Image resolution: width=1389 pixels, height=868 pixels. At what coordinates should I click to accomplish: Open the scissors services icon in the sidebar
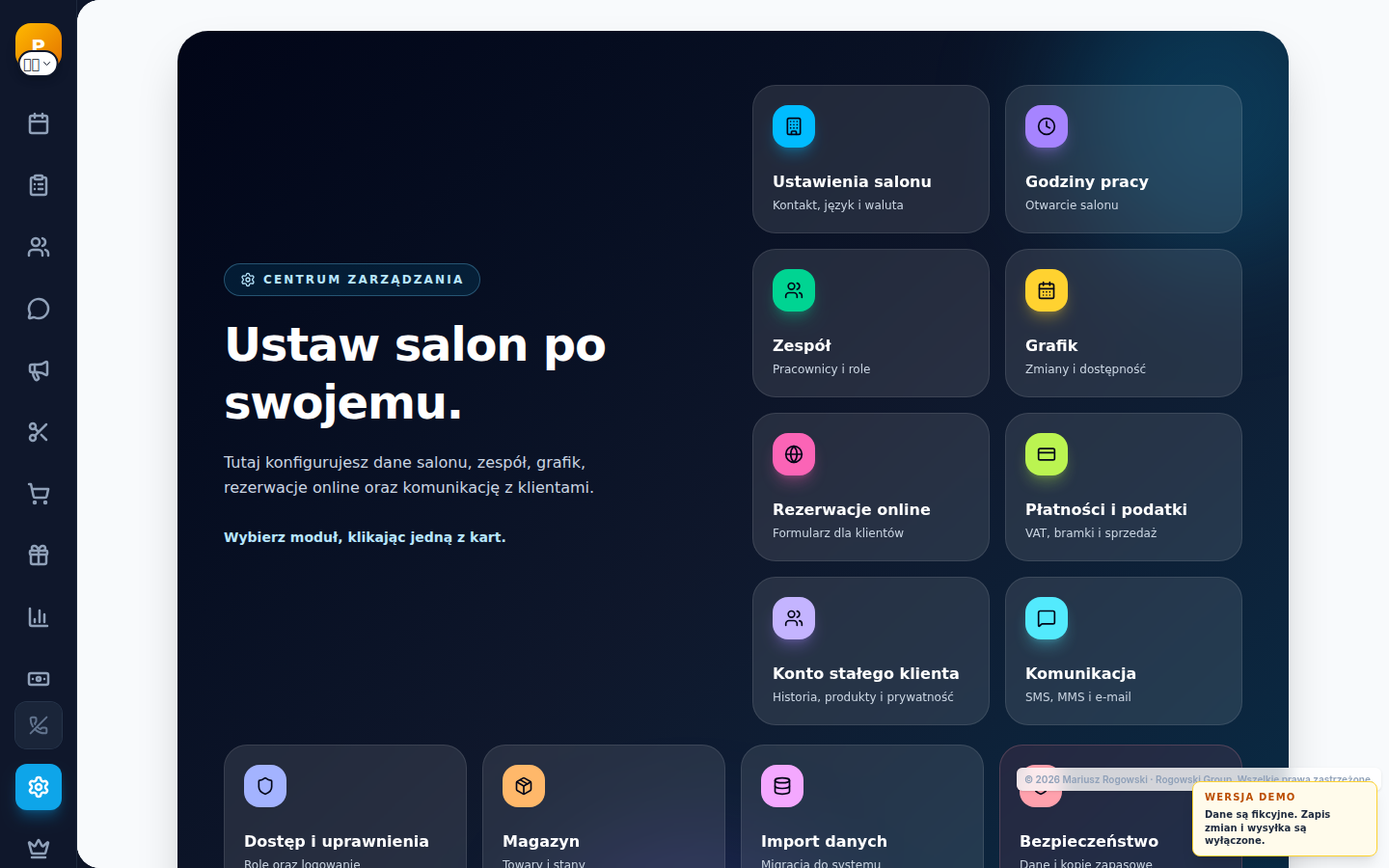click(x=39, y=432)
